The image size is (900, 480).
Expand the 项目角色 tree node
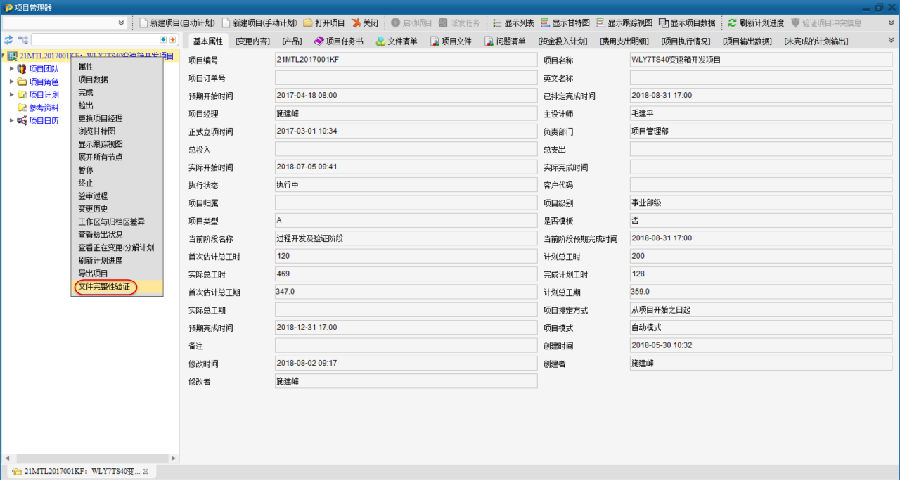click(x=11, y=82)
